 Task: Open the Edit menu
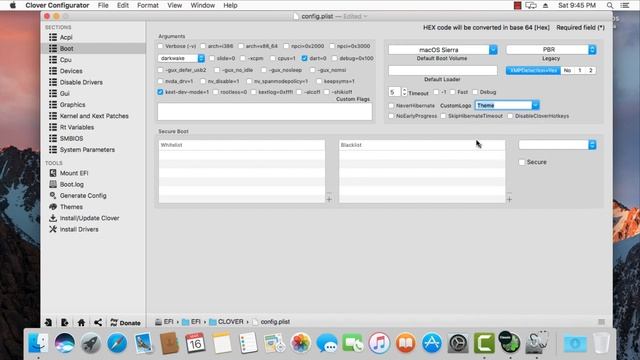click(122, 5)
